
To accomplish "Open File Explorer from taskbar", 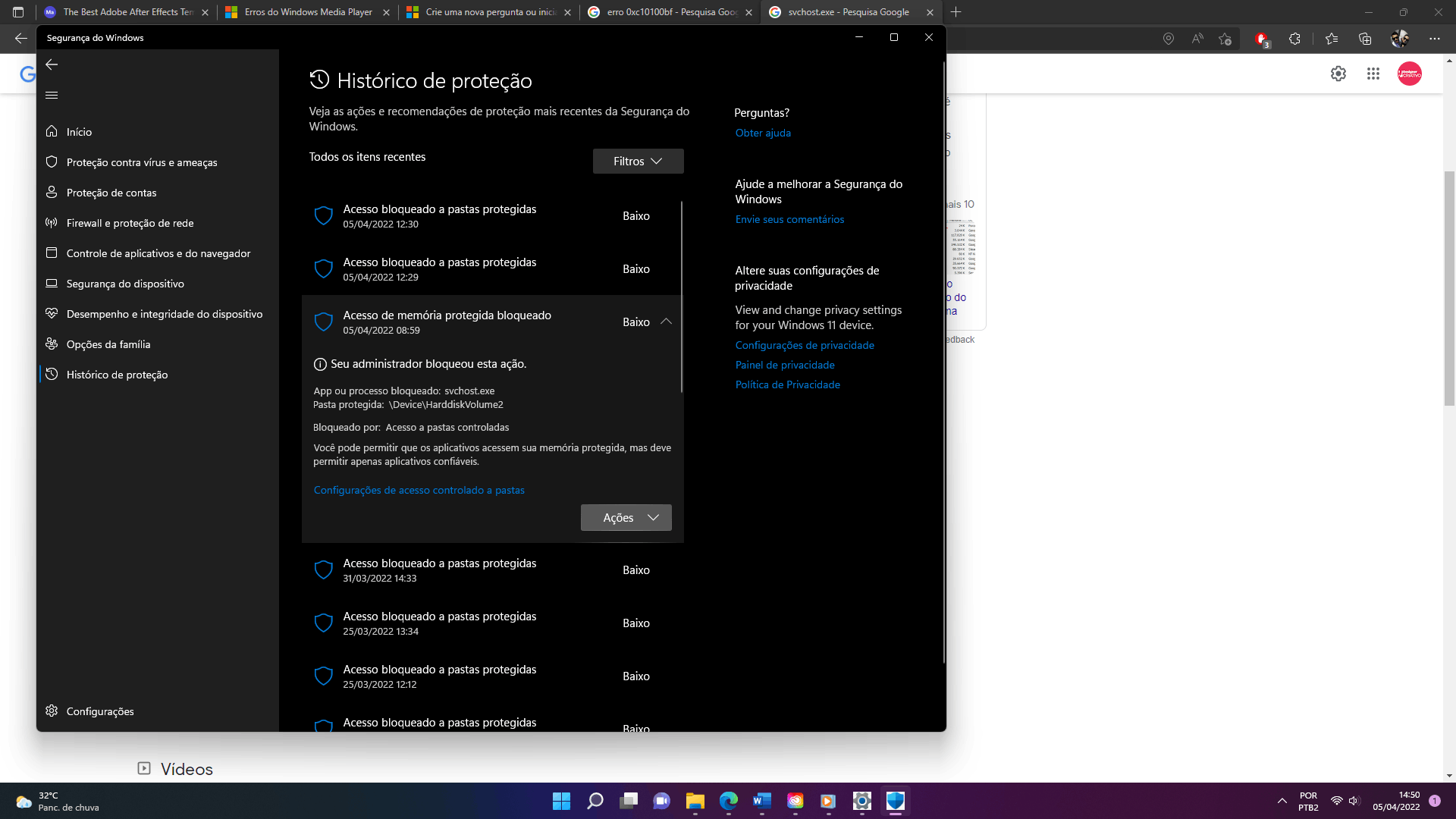I will [x=695, y=801].
